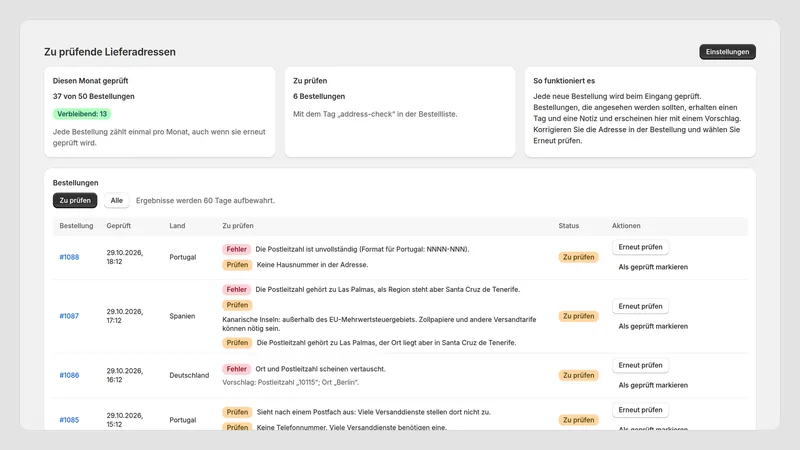Click 'Erneut prüfen' for order #1088

coord(640,247)
